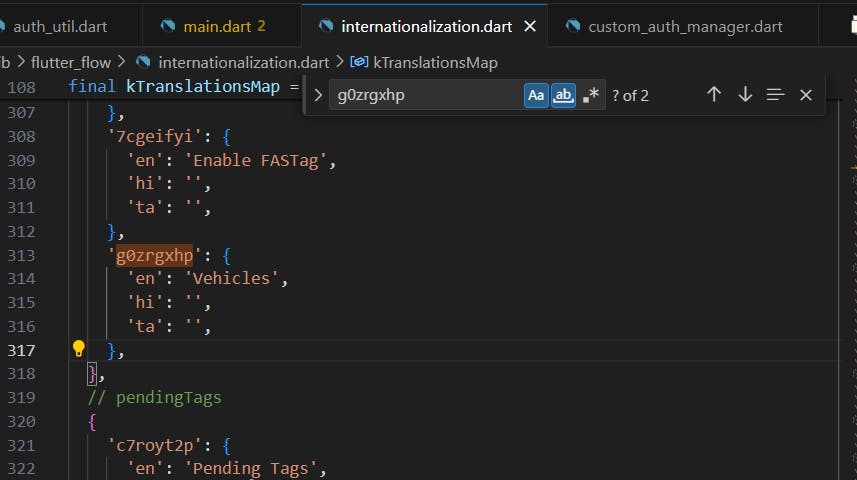This screenshot has width=857, height=480.
Task: Go to the previous search match
Action: coord(714,94)
